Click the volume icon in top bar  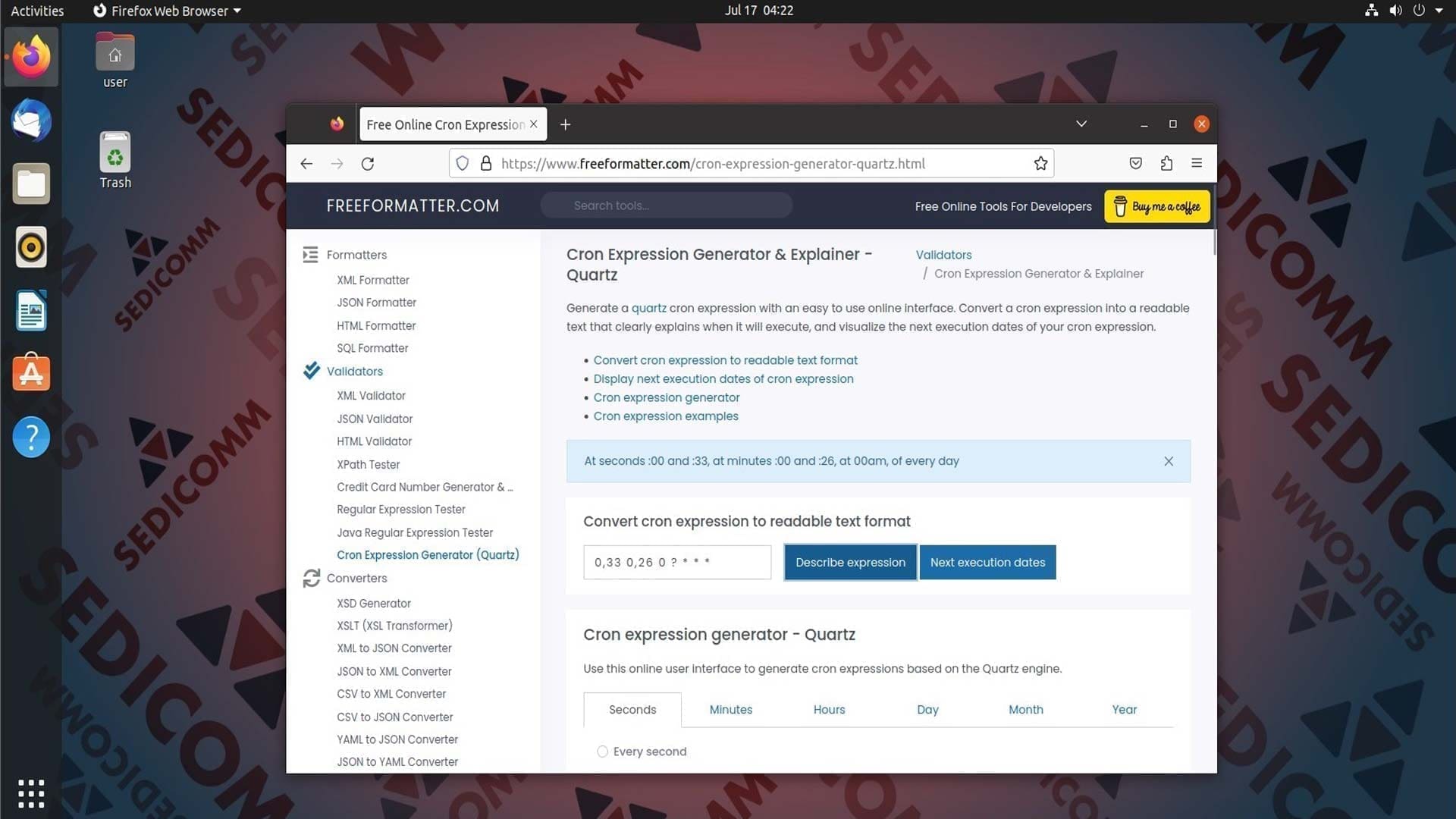(1395, 11)
